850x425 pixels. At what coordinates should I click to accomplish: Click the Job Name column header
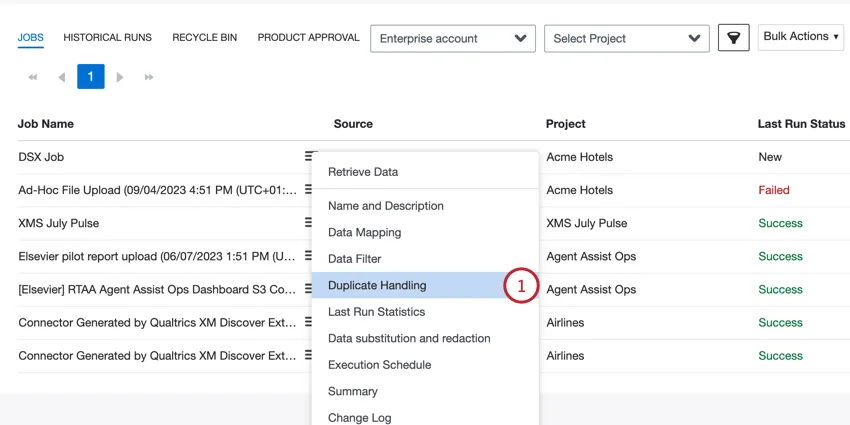click(46, 124)
